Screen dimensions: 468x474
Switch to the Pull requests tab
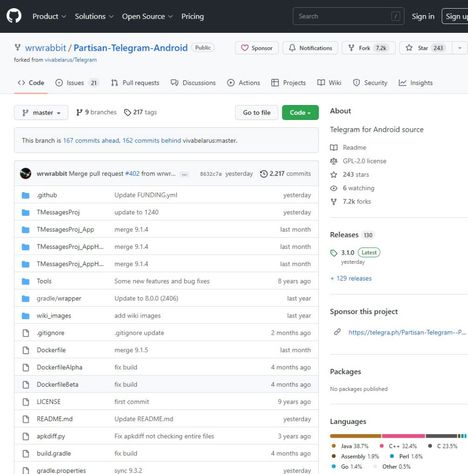point(135,83)
